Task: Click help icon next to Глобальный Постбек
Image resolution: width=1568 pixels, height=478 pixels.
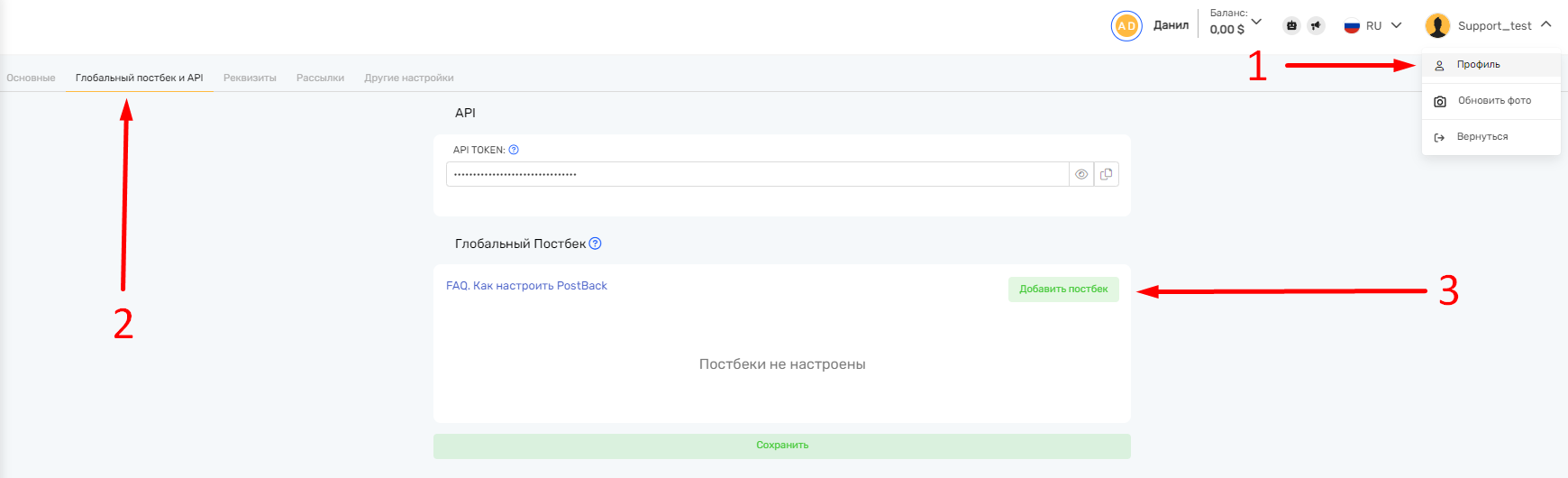Action: [x=595, y=244]
